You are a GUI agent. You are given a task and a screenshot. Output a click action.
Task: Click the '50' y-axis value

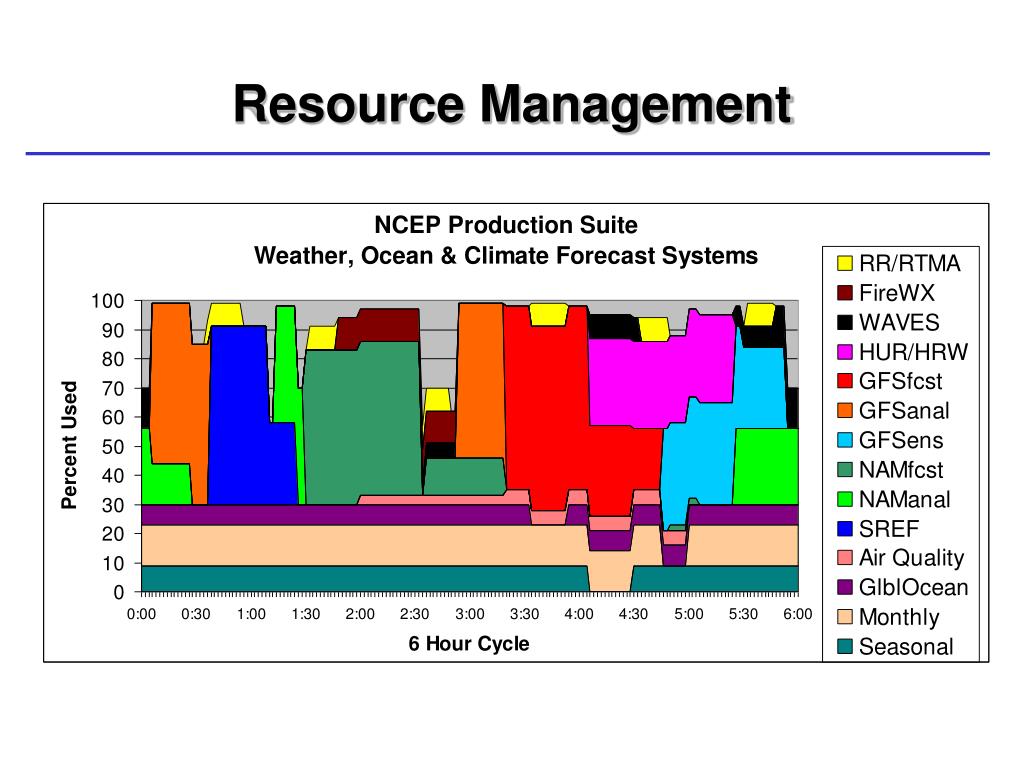tap(112, 447)
